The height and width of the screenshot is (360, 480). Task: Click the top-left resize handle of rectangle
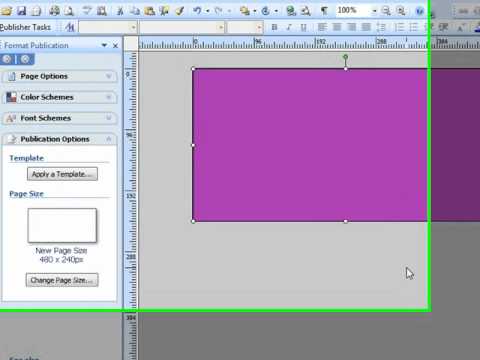(193, 69)
